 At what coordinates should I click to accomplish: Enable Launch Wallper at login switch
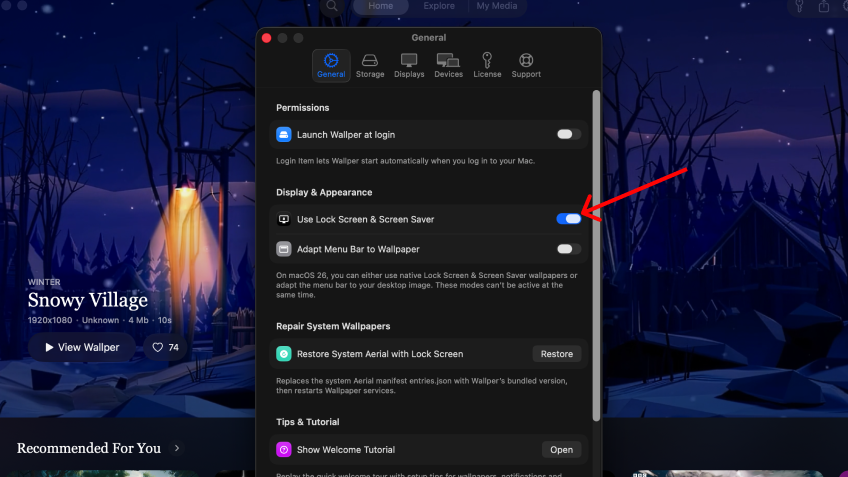pos(568,134)
